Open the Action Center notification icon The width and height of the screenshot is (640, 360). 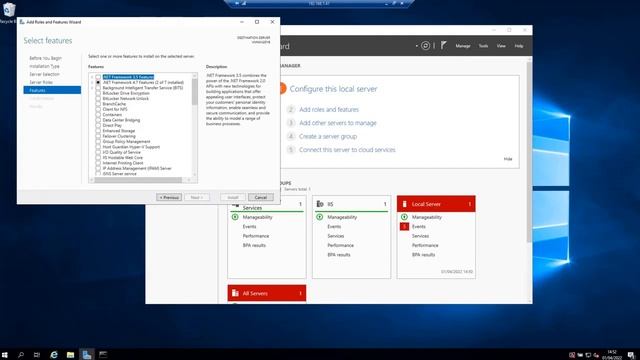click(631, 355)
